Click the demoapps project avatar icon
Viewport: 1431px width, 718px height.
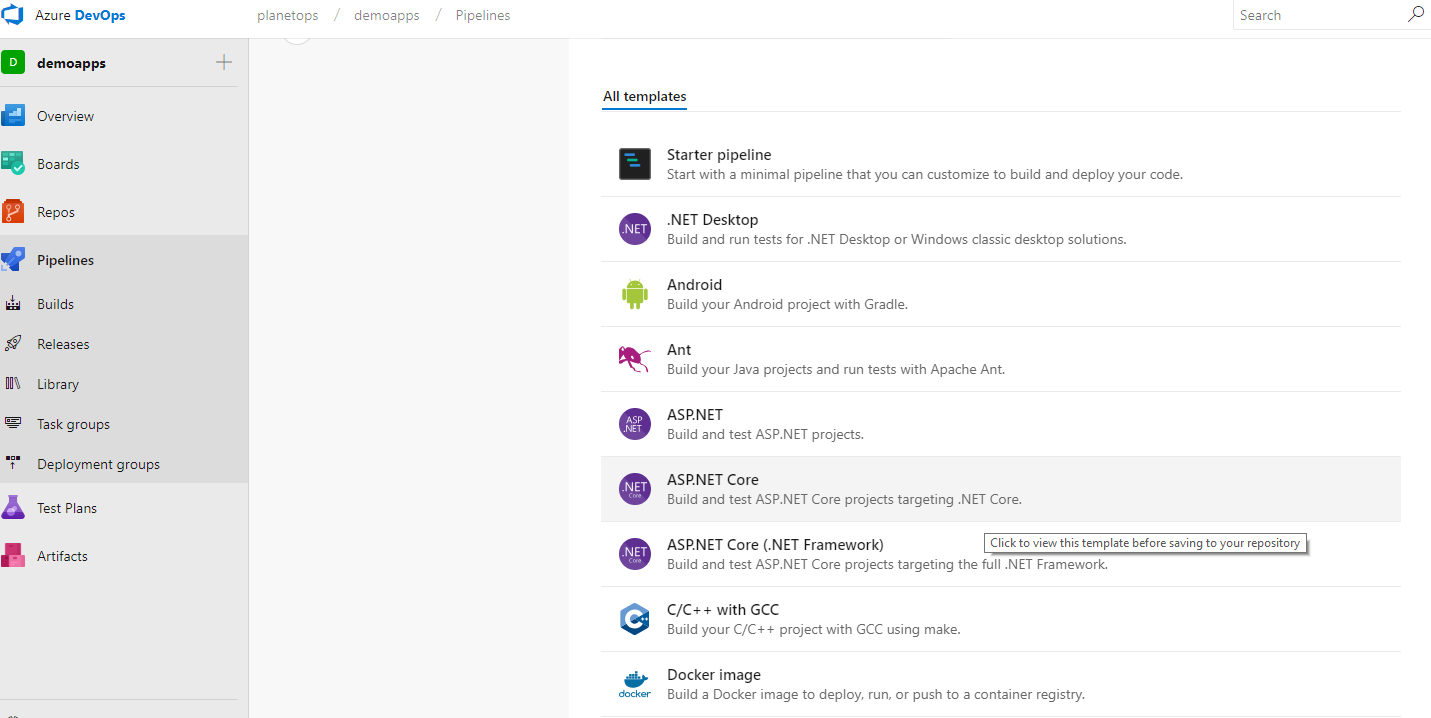13,63
